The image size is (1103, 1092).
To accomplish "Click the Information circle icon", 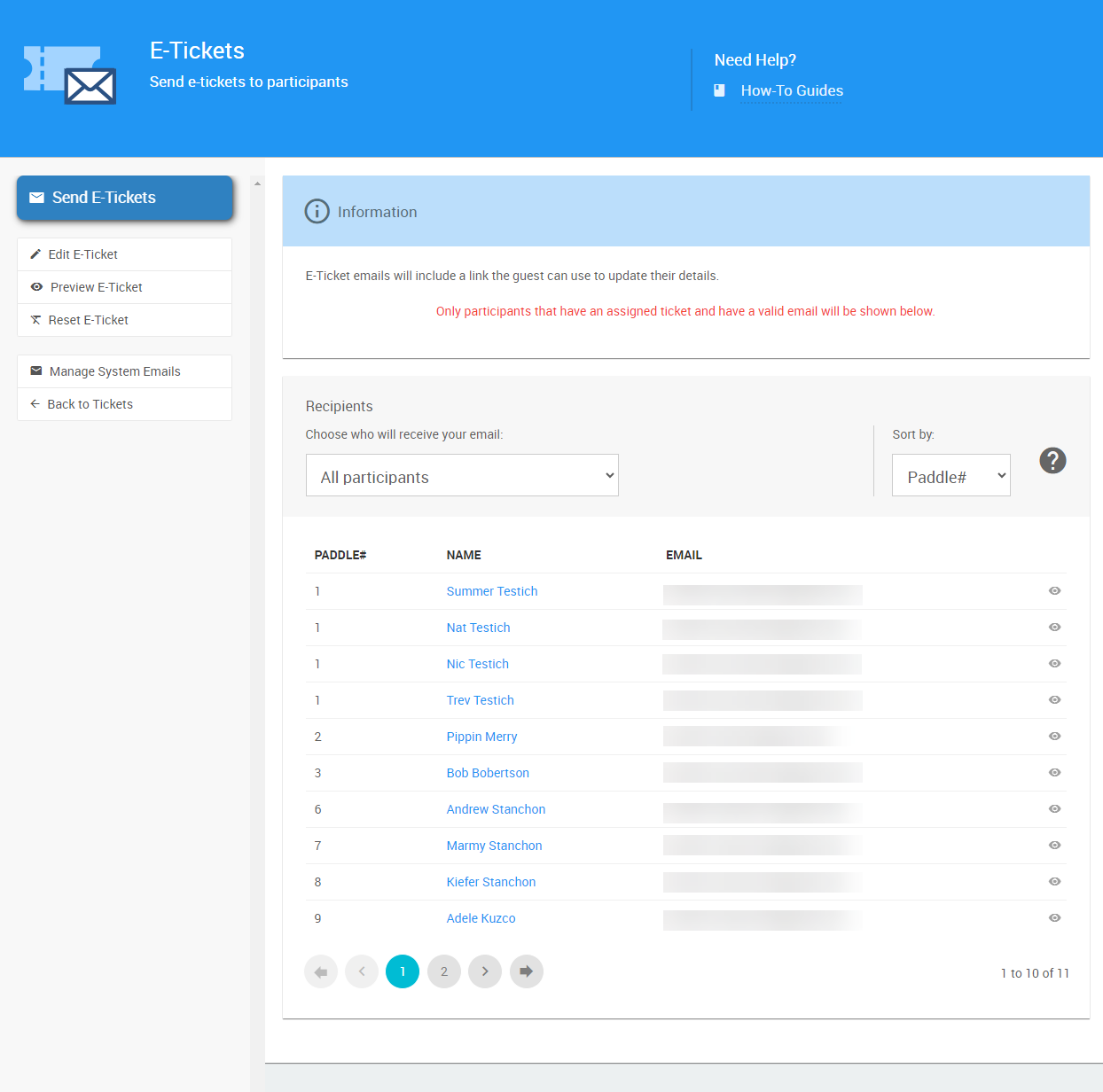I will click(x=317, y=212).
